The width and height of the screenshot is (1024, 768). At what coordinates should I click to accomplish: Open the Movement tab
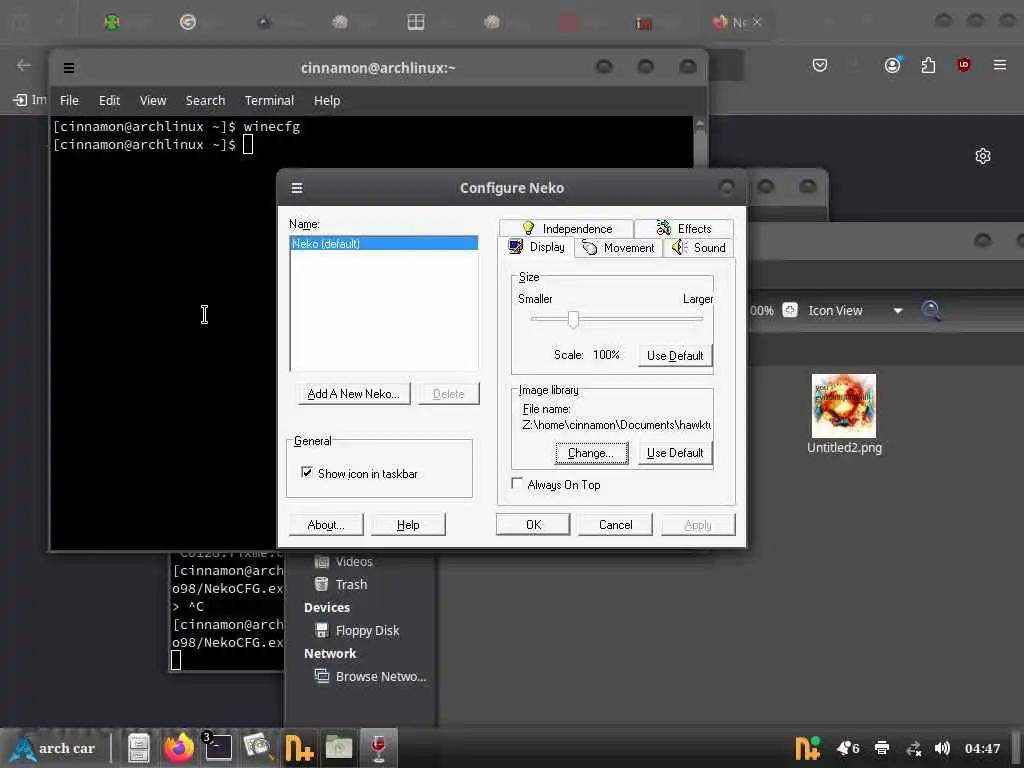click(x=618, y=248)
